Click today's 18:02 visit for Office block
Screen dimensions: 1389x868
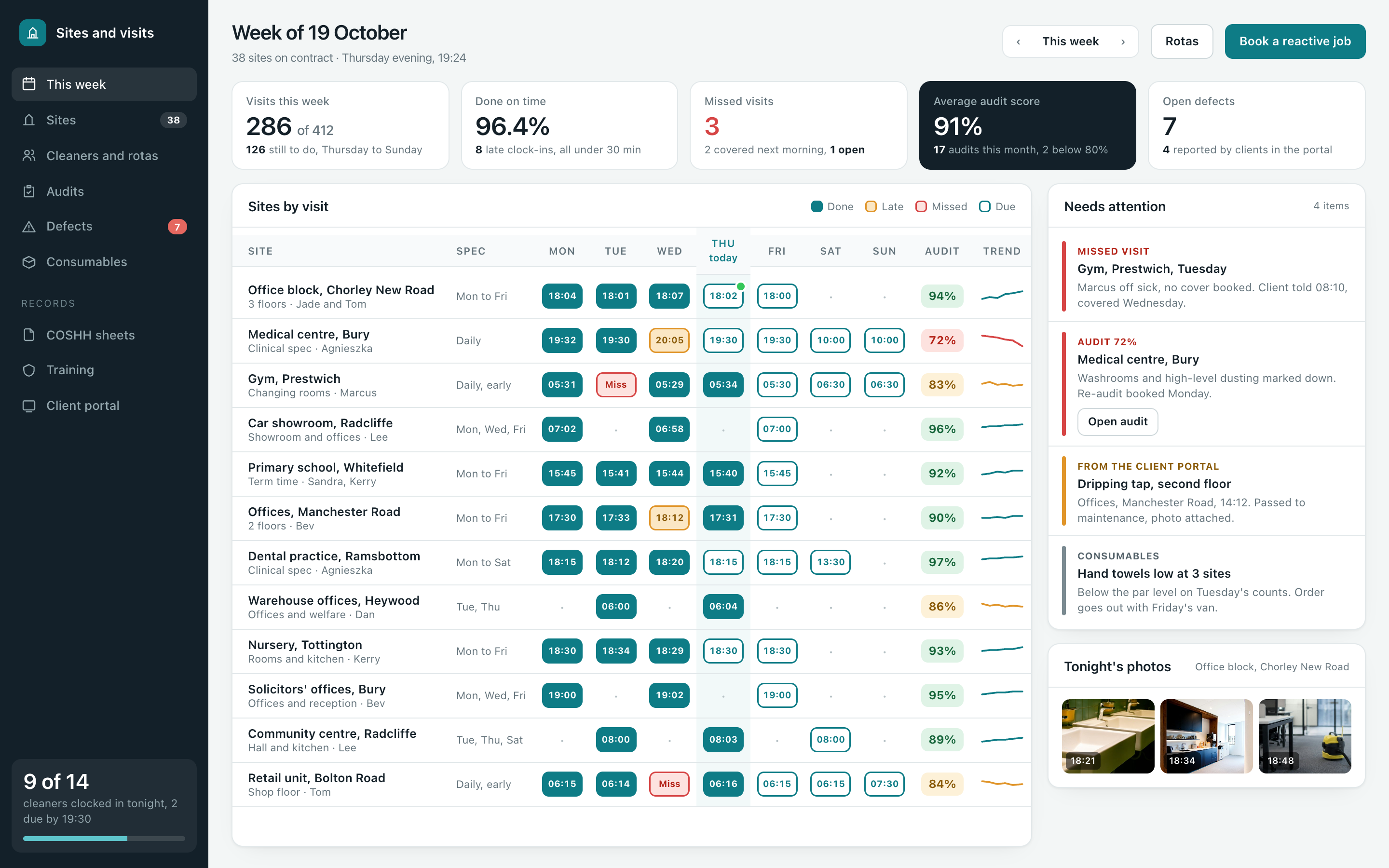[723, 296]
